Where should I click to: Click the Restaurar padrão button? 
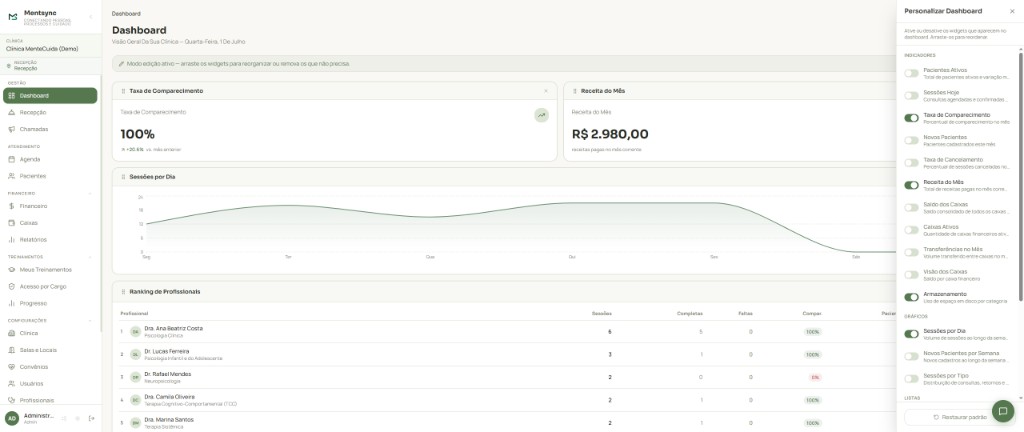click(959, 417)
